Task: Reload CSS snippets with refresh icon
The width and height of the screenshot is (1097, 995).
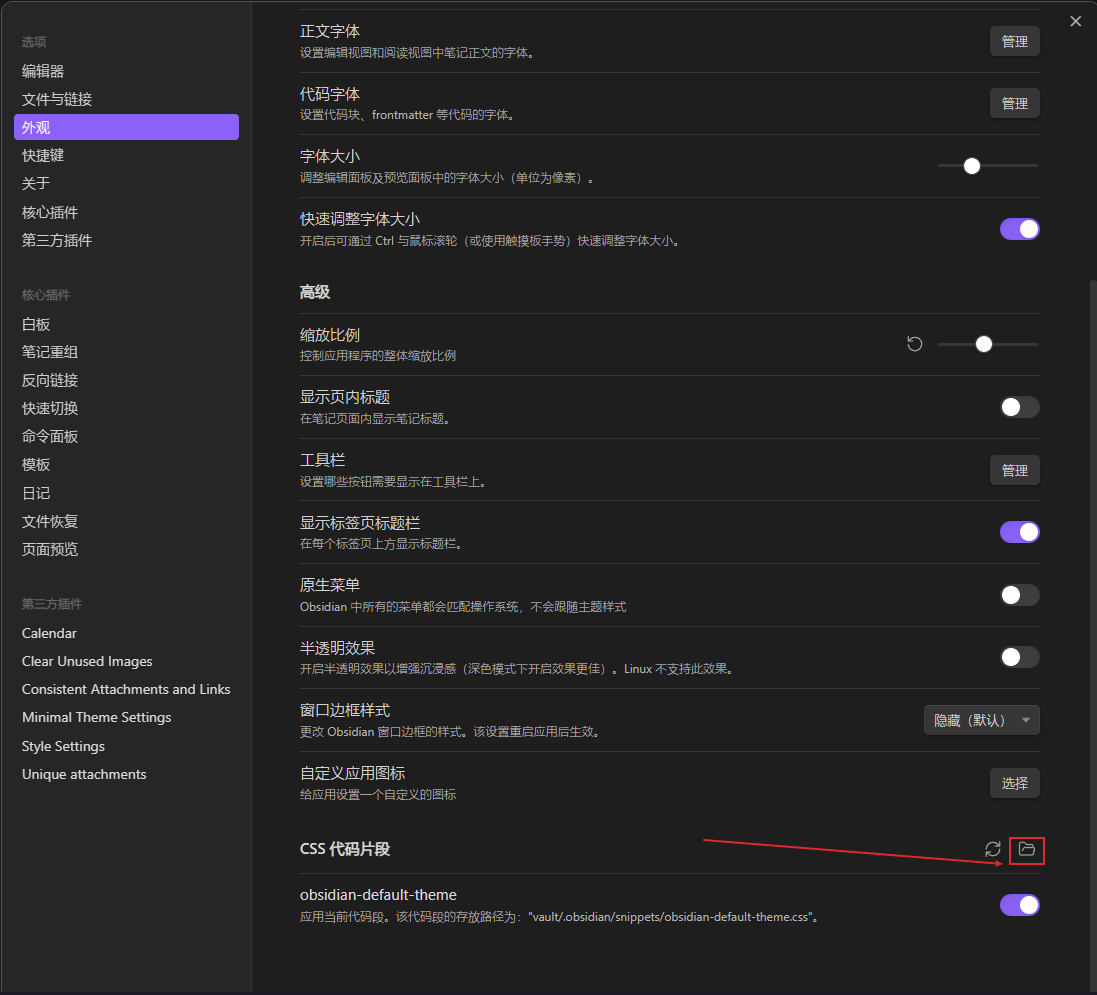Action: pyautogui.click(x=992, y=849)
